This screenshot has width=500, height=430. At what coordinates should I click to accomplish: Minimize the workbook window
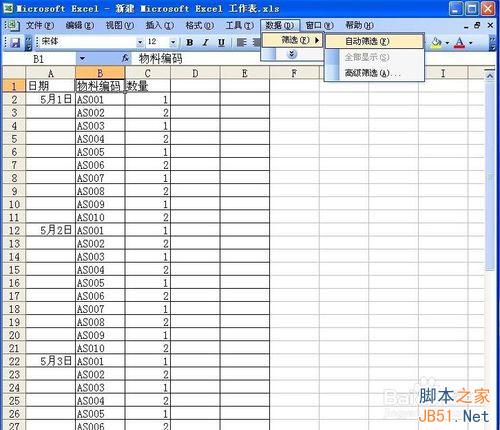466,26
